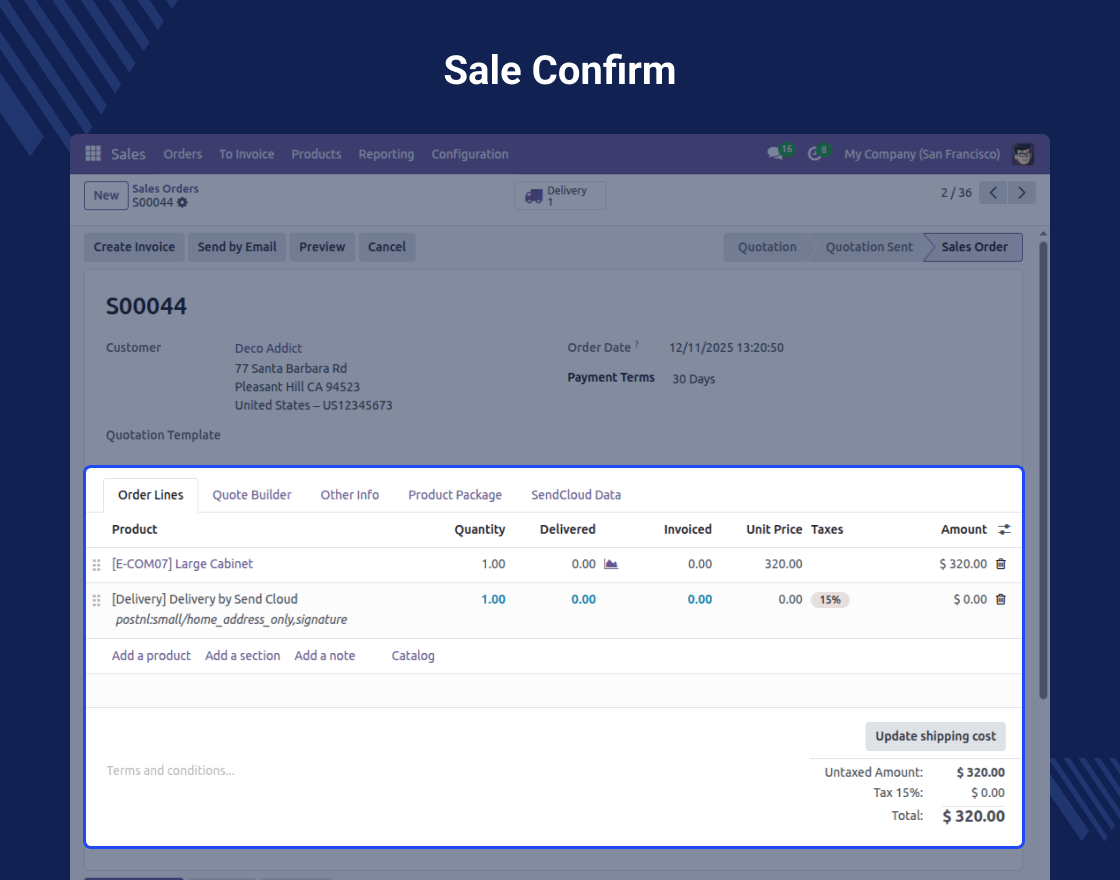Go to next record arrow
Screen dimensions: 1120x880
[1020, 193]
